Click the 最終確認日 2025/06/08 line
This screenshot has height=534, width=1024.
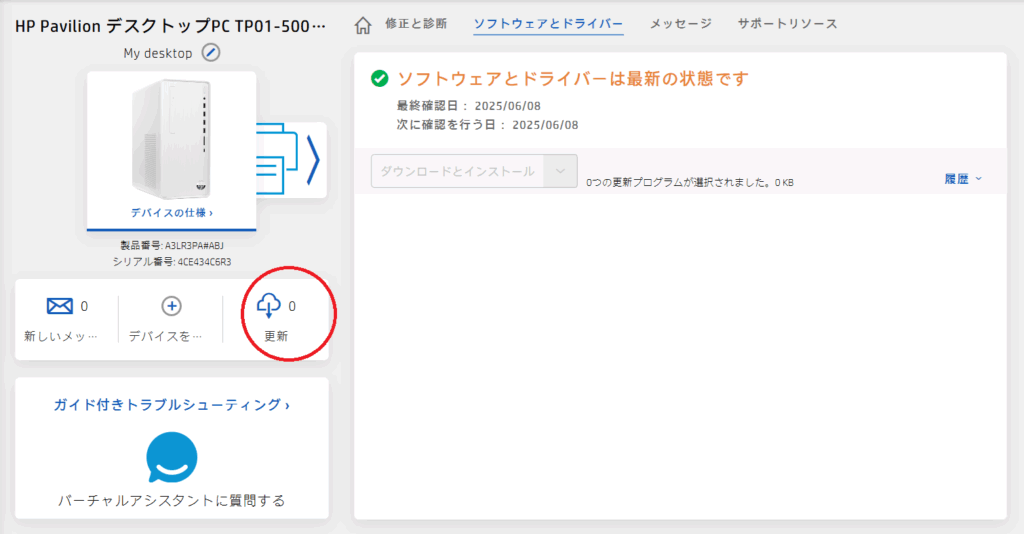pyautogui.click(x=468, y=106)
